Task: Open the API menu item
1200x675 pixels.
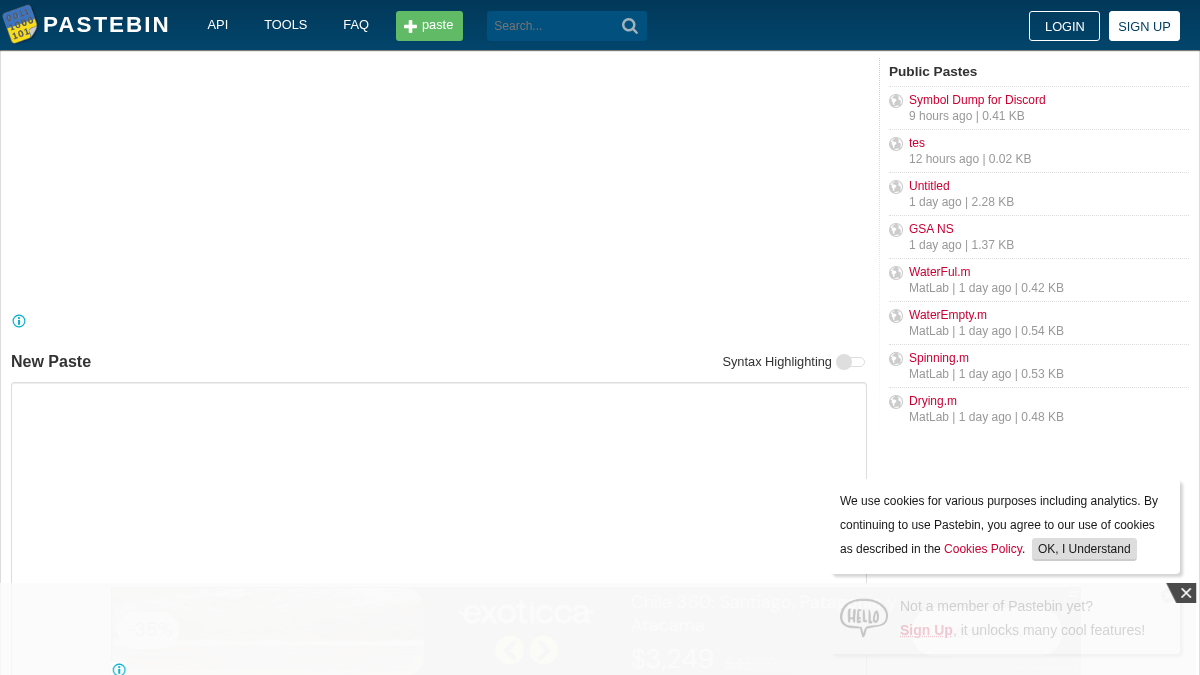Action: 218,25
